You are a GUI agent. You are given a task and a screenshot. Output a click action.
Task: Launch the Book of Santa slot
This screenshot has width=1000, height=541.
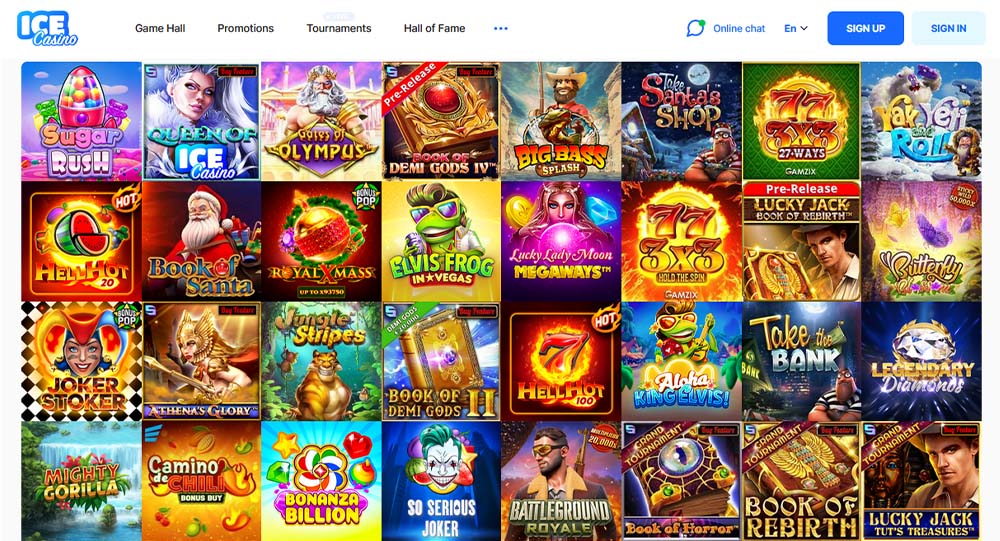(202, 241)
